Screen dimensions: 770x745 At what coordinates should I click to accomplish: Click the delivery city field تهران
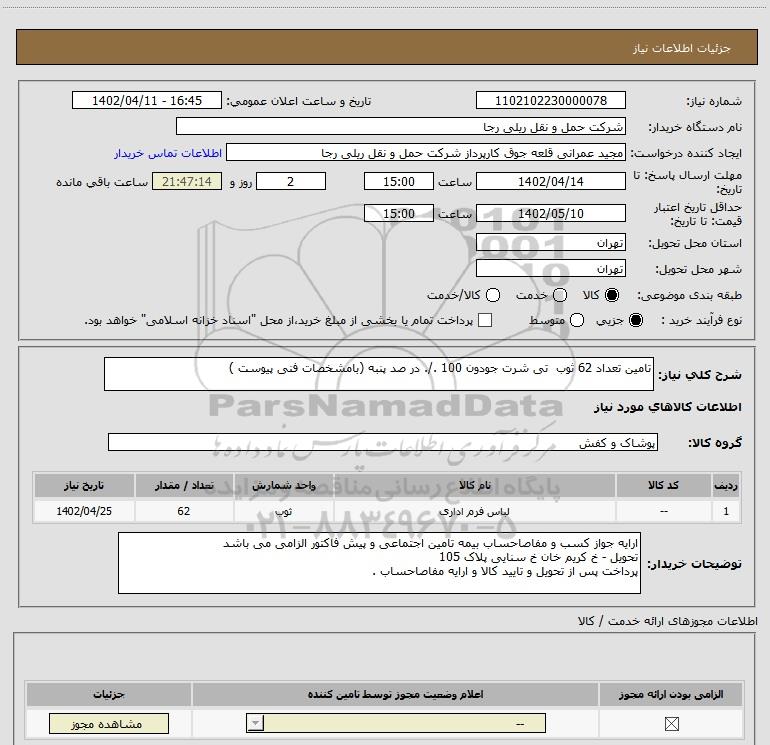[x=550, y=268]
